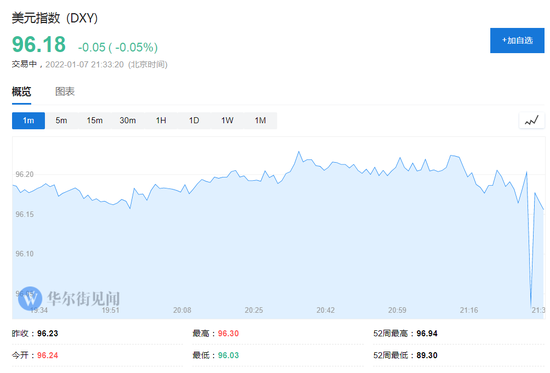Click the 20:08 time axis label
This screenshot has width=550, height=373.
pos(182,310)
